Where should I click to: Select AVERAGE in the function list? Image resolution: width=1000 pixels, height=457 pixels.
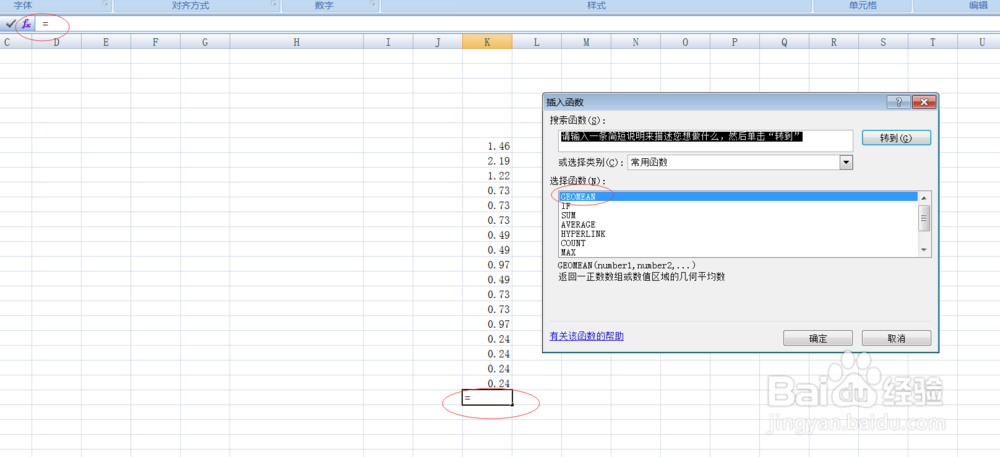[x=737, y=225]
